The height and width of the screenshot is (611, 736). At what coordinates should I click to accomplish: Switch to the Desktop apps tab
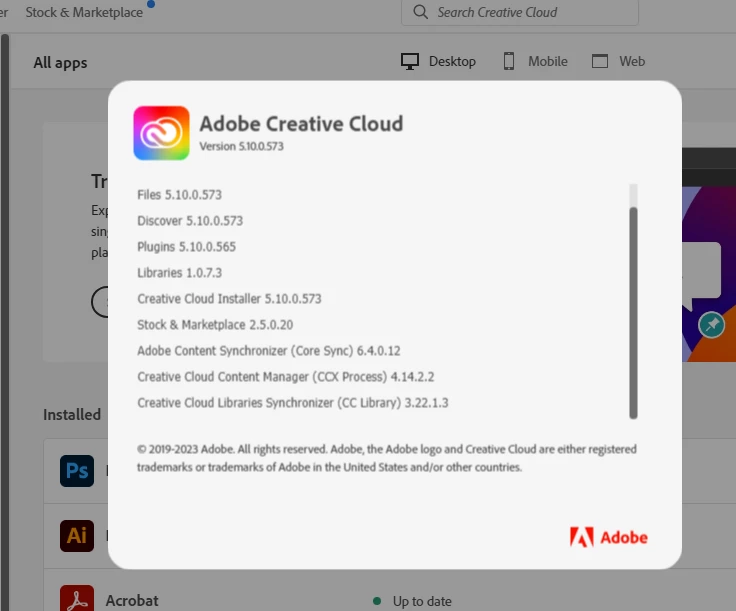point(438,61)
